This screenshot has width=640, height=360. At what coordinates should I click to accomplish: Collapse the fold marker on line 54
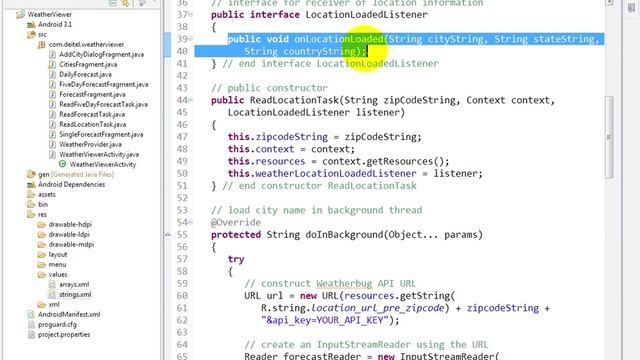191,222
